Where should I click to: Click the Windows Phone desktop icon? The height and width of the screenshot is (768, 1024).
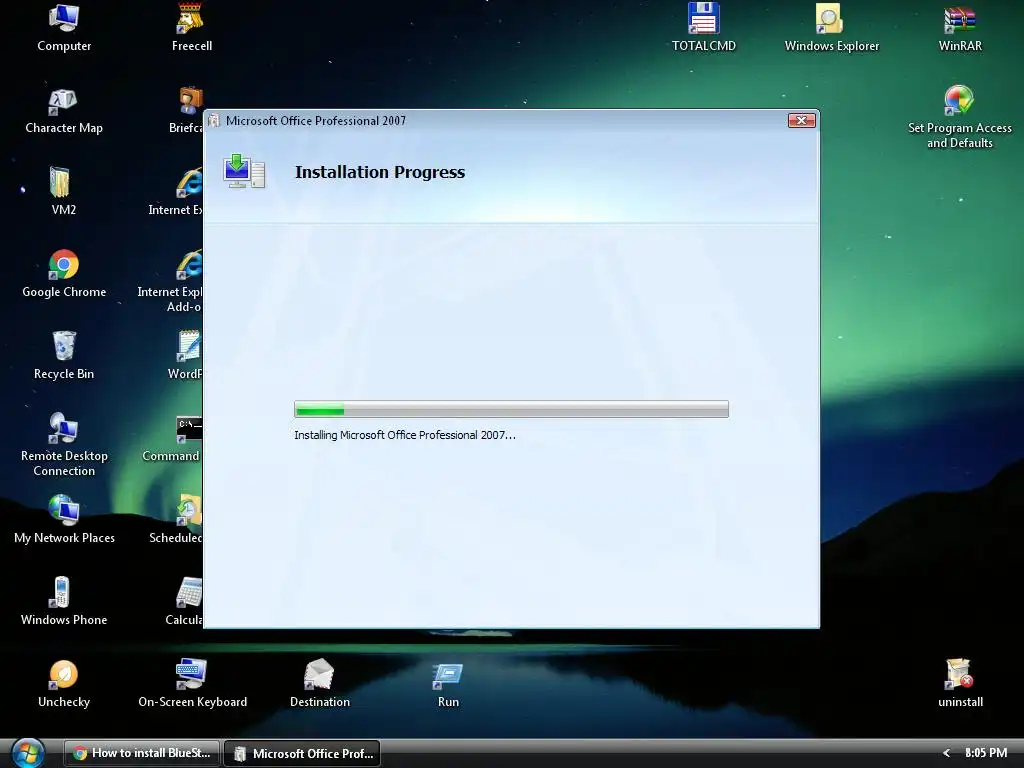(64, 602)
